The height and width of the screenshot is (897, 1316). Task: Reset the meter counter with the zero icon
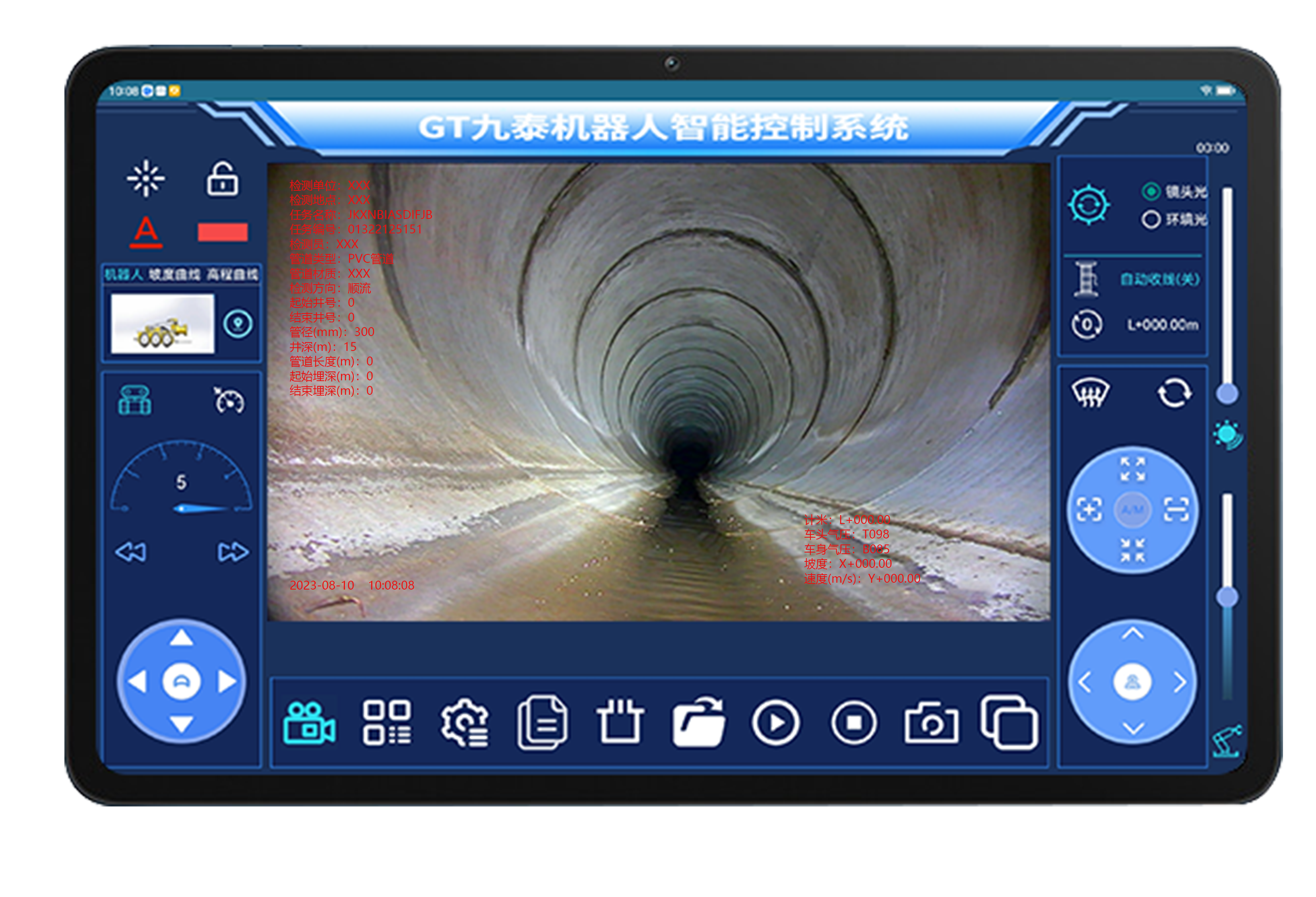[1087, 325]
